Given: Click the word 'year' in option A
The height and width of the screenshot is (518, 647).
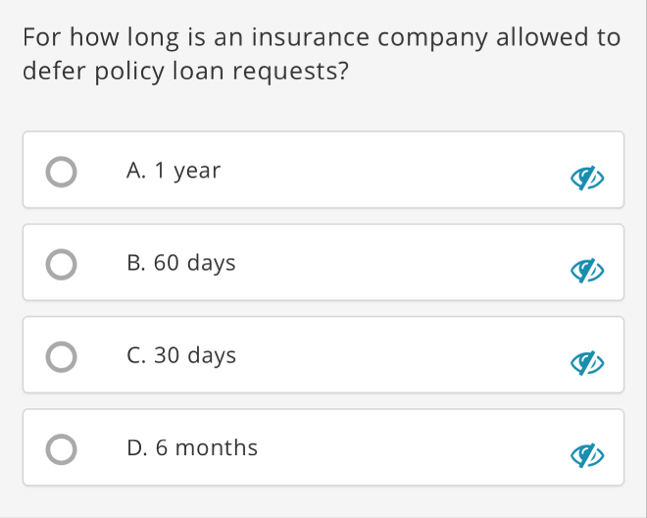Looking at the screenshot, I should point(197,172).
